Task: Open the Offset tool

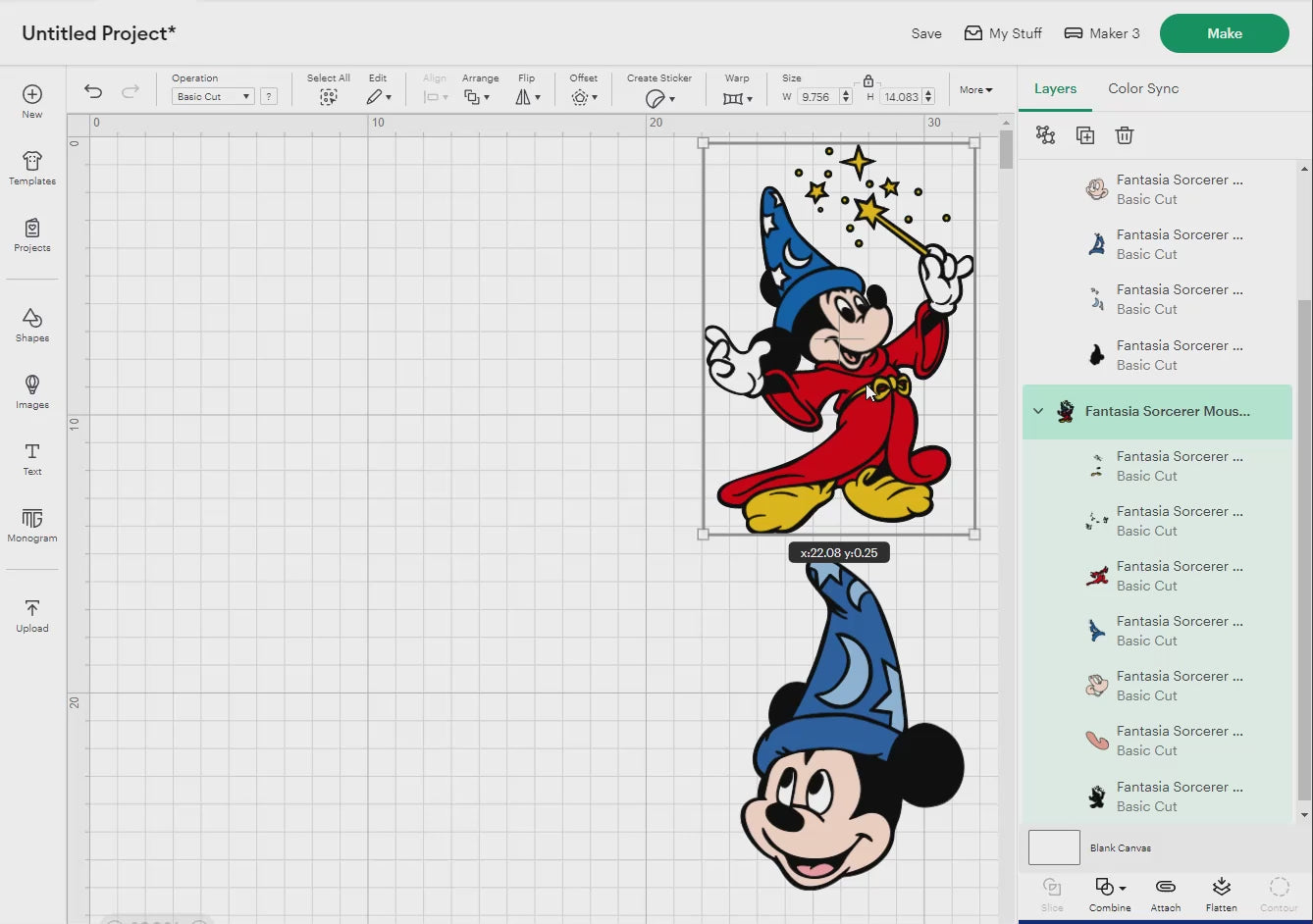Action: (x=584, y=97)
